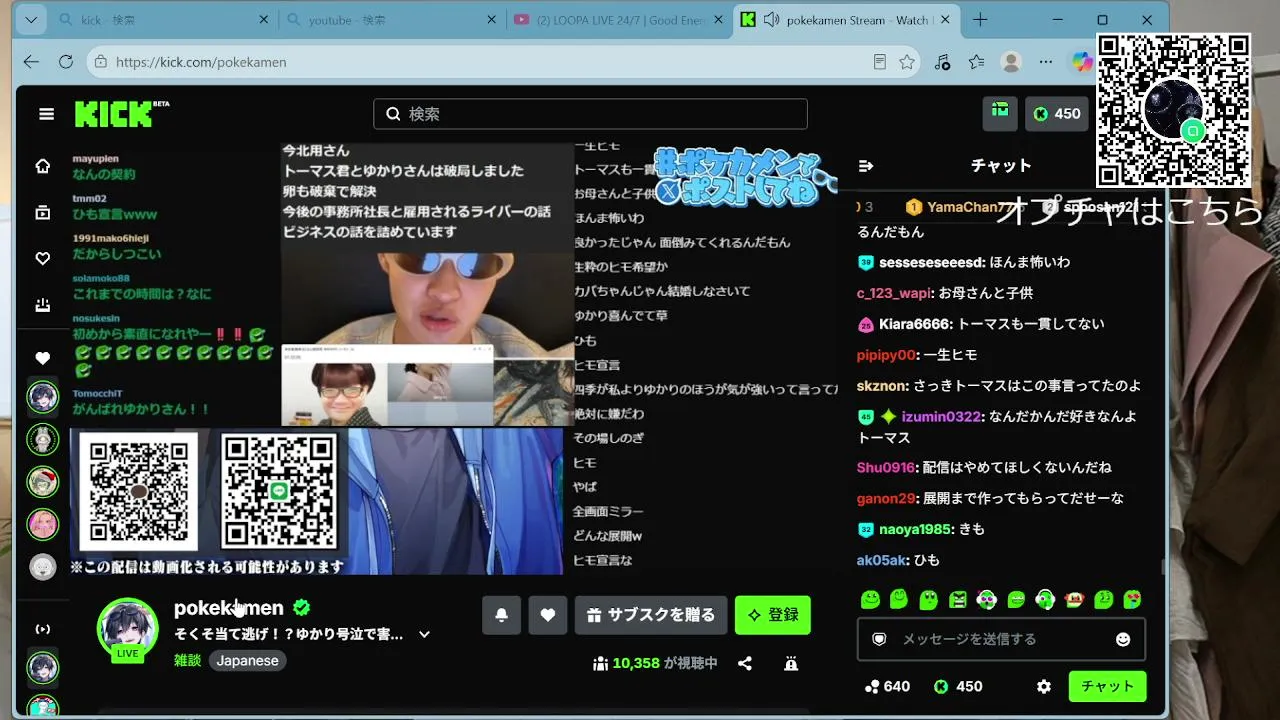Screen dimensions: 1280x720
Task: Open the sidebar icon below the outline heart
Action: pyautogui.click(x=43, y=305)
